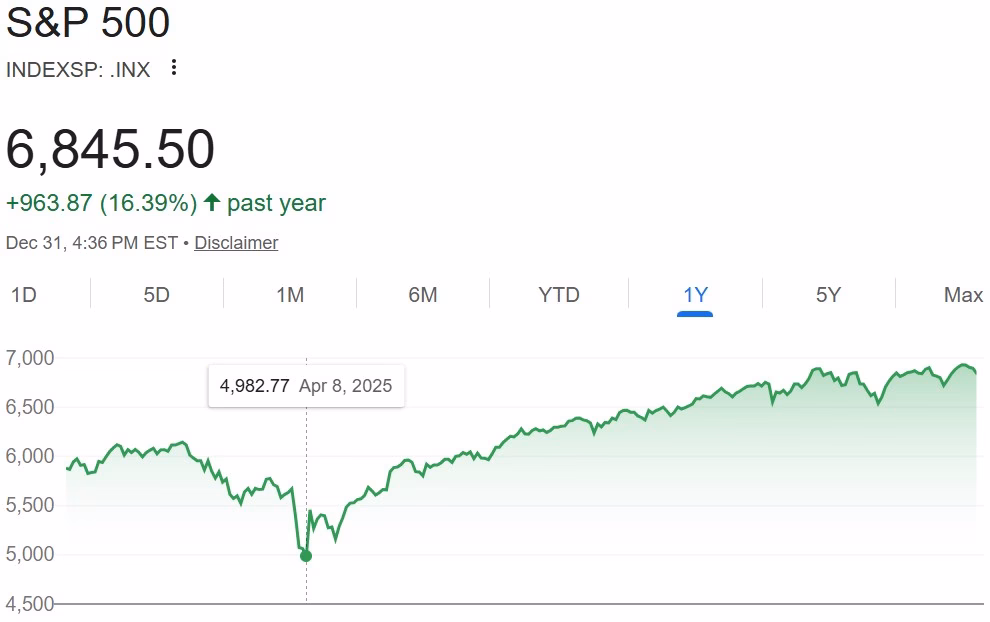Select the green data point marker on the chart

pyautogui.click(x=306, y=554)
